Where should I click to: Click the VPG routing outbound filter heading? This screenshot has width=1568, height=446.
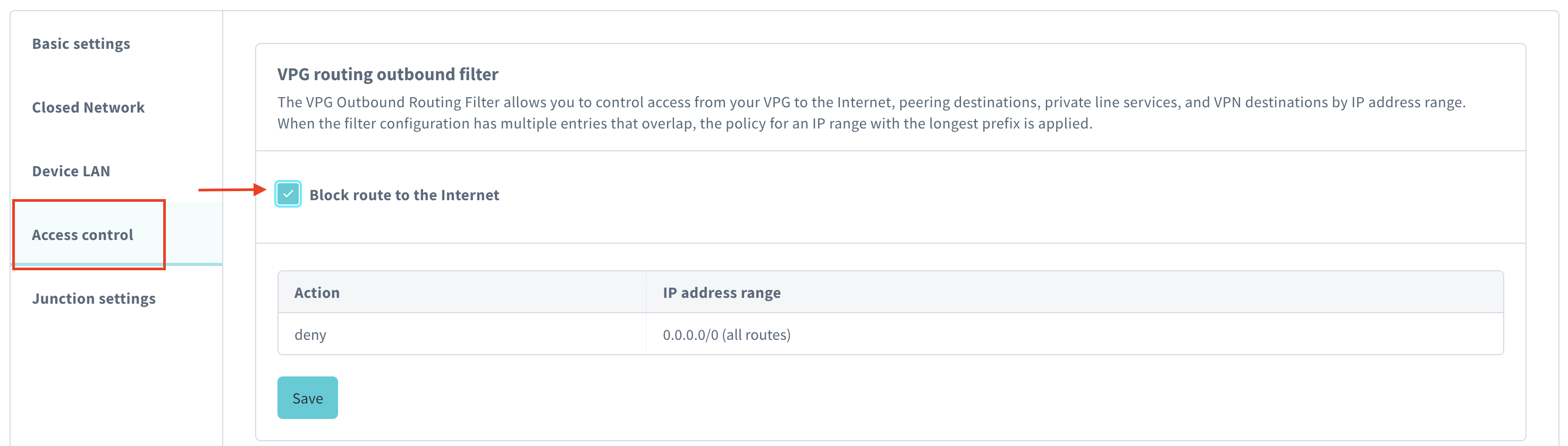[x=387, y=74]
